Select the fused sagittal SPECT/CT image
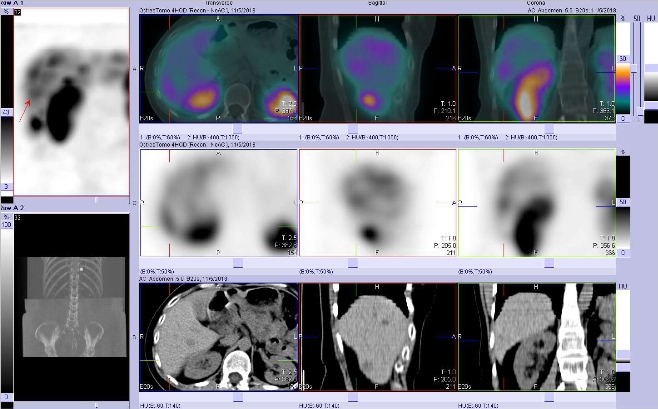The width and height of the screenshot is (658, 409). coord(378,69)
